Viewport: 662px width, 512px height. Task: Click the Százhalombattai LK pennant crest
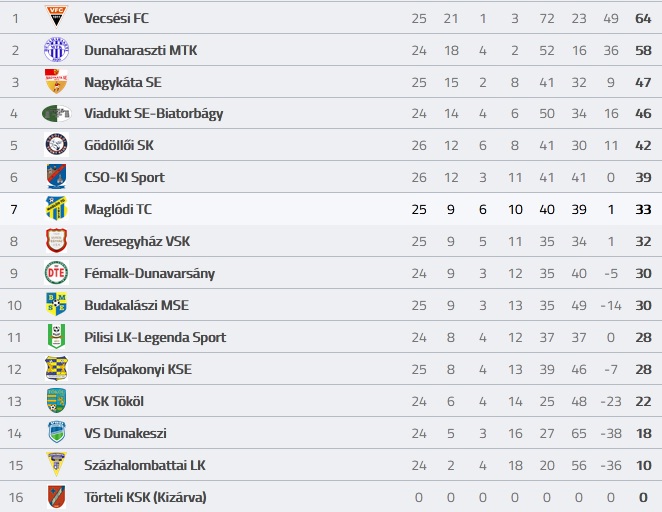pos(56,464)
